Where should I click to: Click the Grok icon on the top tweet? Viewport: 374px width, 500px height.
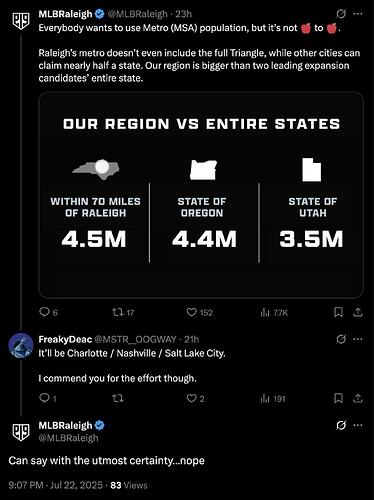click(x=341, y=14)
